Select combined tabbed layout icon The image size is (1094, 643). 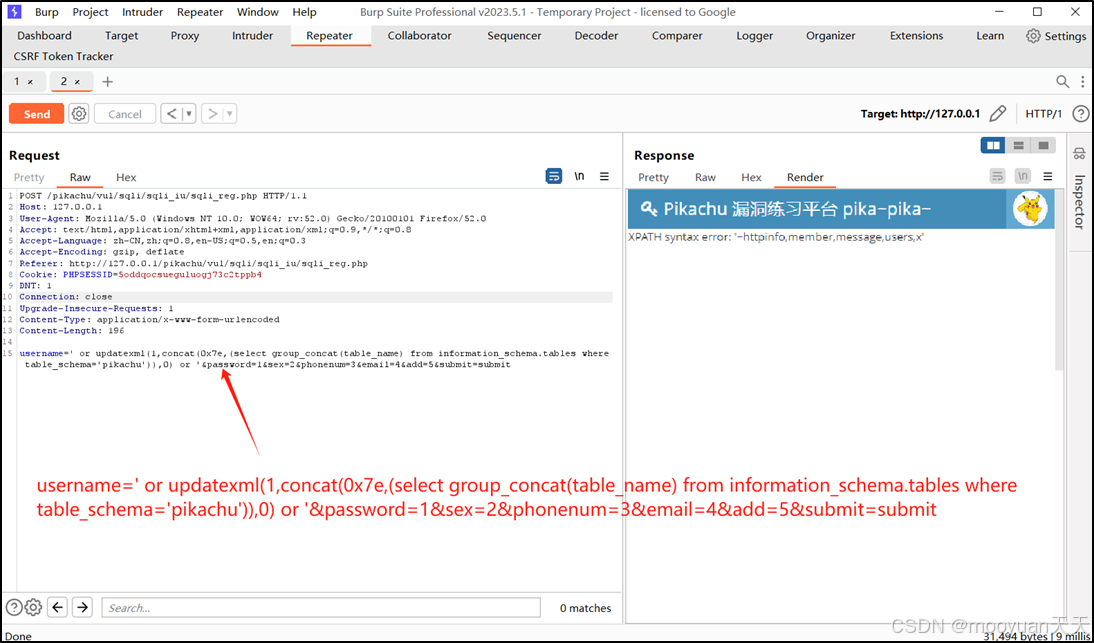tap(1043, 145)
